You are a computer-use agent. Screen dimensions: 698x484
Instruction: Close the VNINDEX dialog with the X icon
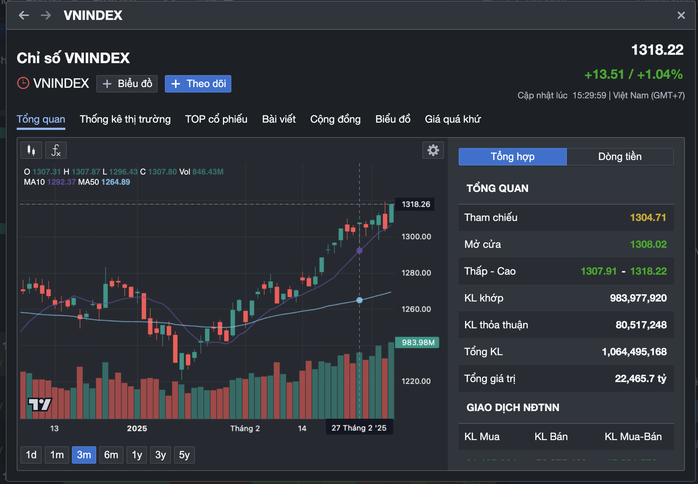pyautogui.click(x=681, y=16)
